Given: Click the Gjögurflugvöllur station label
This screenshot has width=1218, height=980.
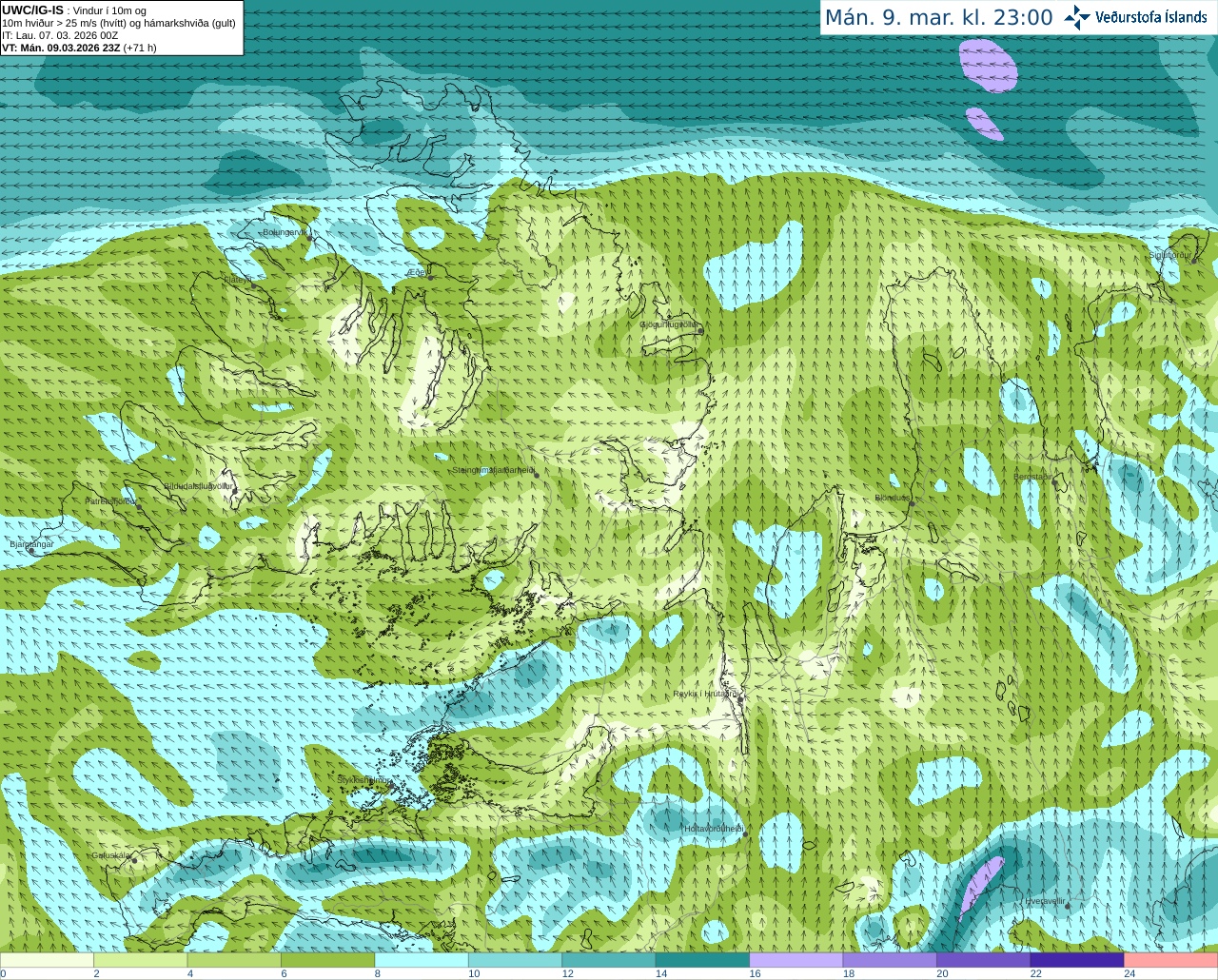Looking at the screenshot, I should click(x=669, y=324).
